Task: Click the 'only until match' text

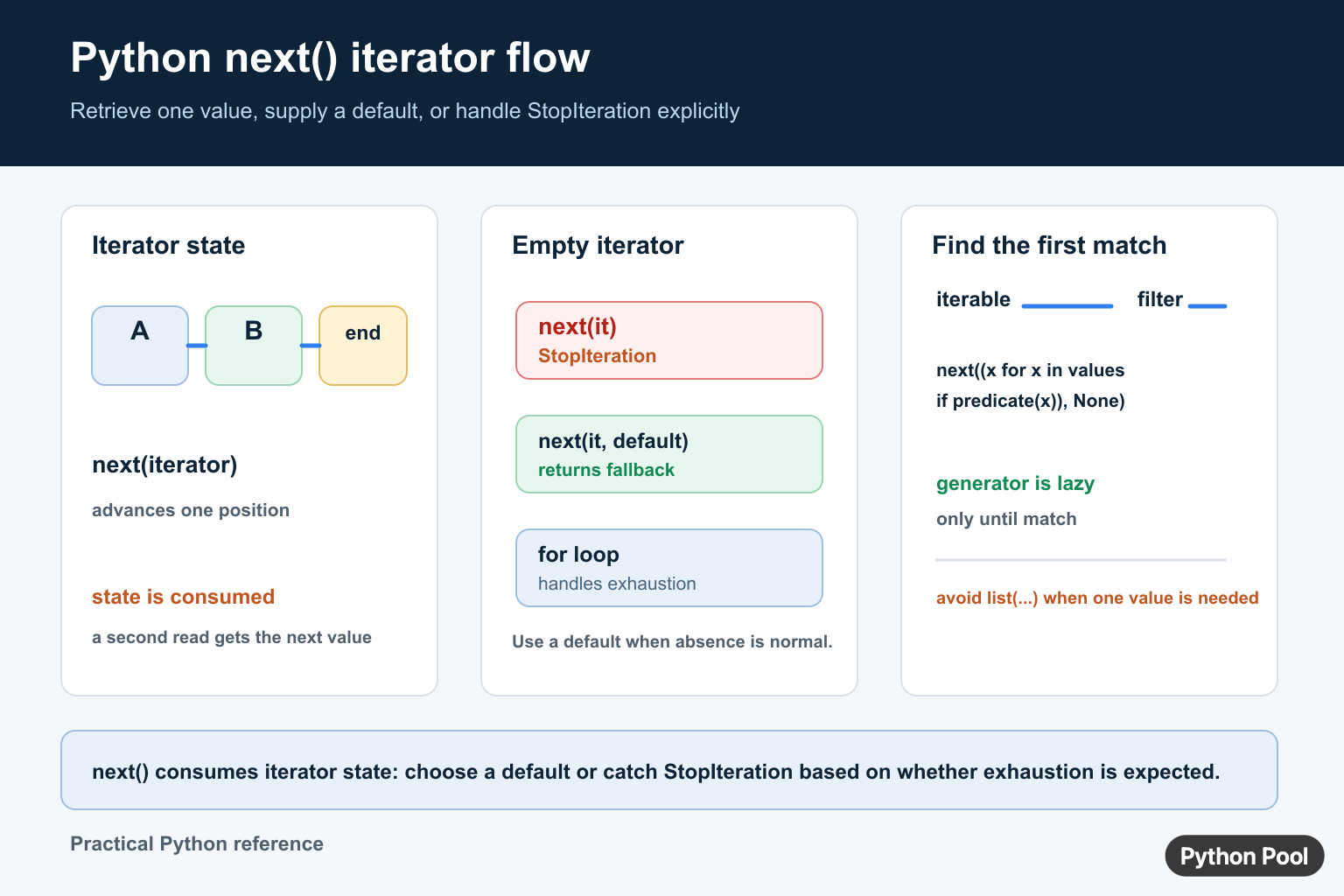Action: pyautogui.click(x=1006, y=519)
